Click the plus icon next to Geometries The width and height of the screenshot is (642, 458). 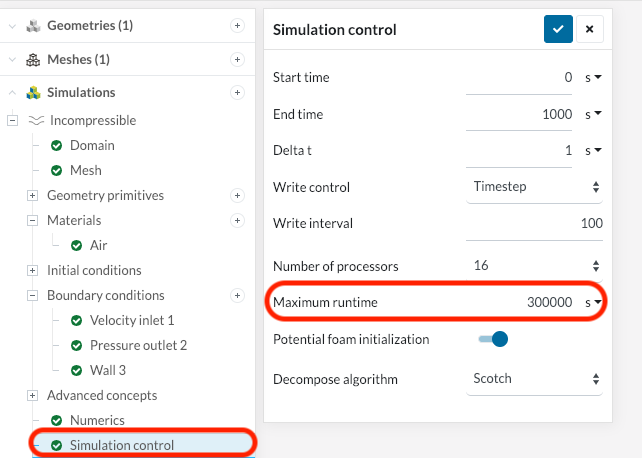click(x=237, y=25)
